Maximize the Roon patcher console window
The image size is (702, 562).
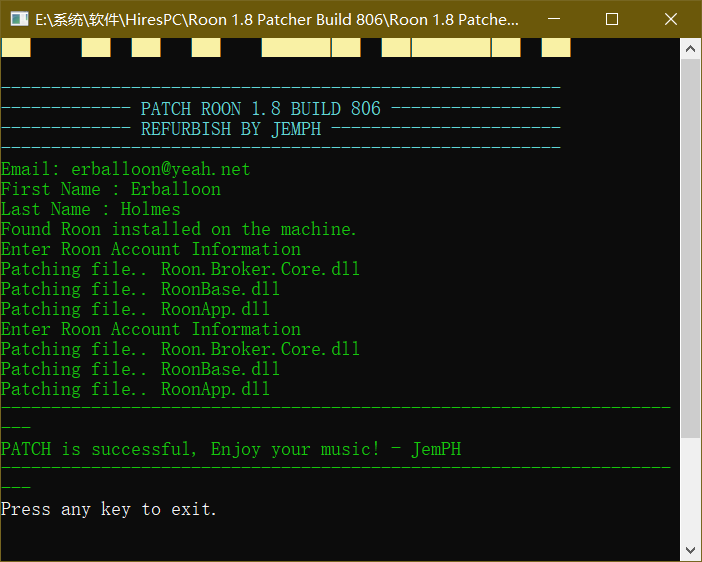pyautogui.click(x=611, y=19)
